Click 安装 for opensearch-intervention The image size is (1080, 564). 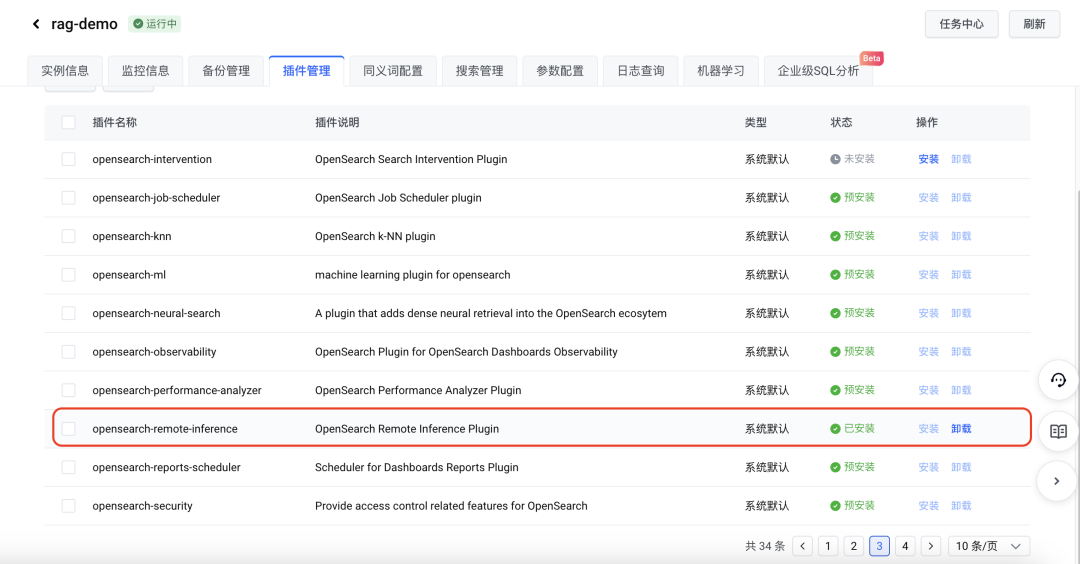pyautogui.click(x=928, y=159)
